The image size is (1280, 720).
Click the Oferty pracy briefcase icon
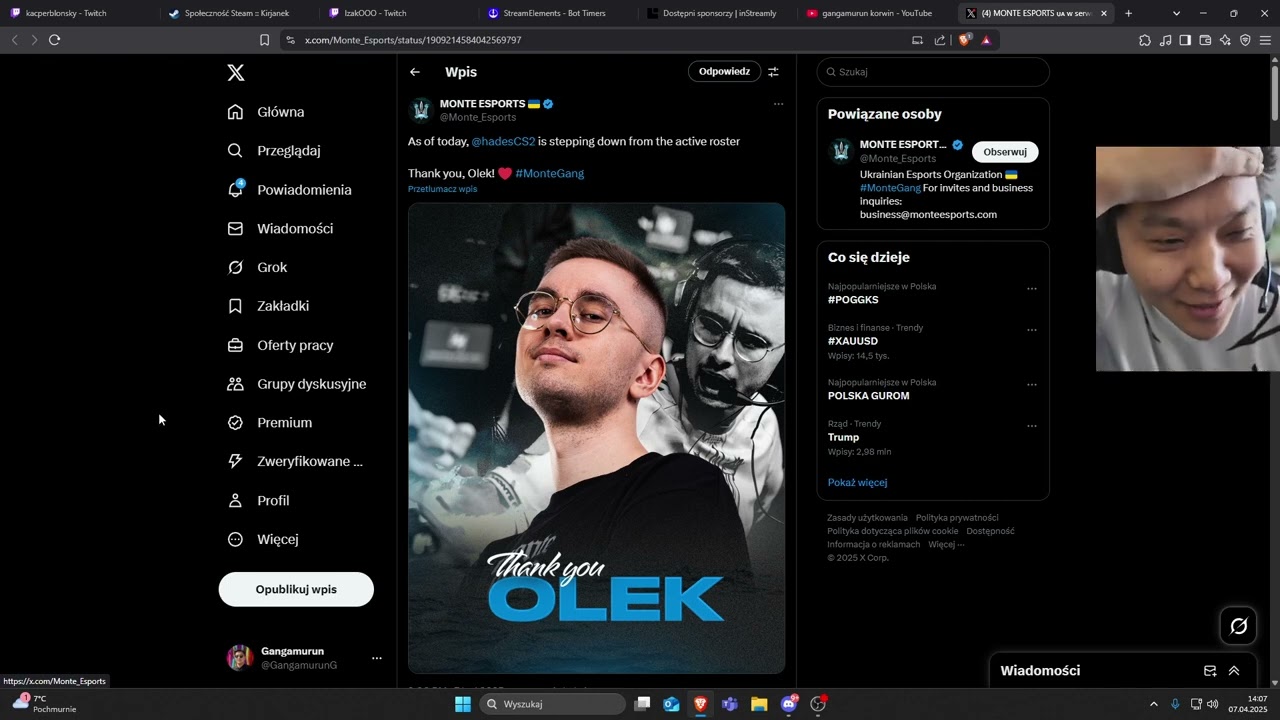click(x=235, y=345)
